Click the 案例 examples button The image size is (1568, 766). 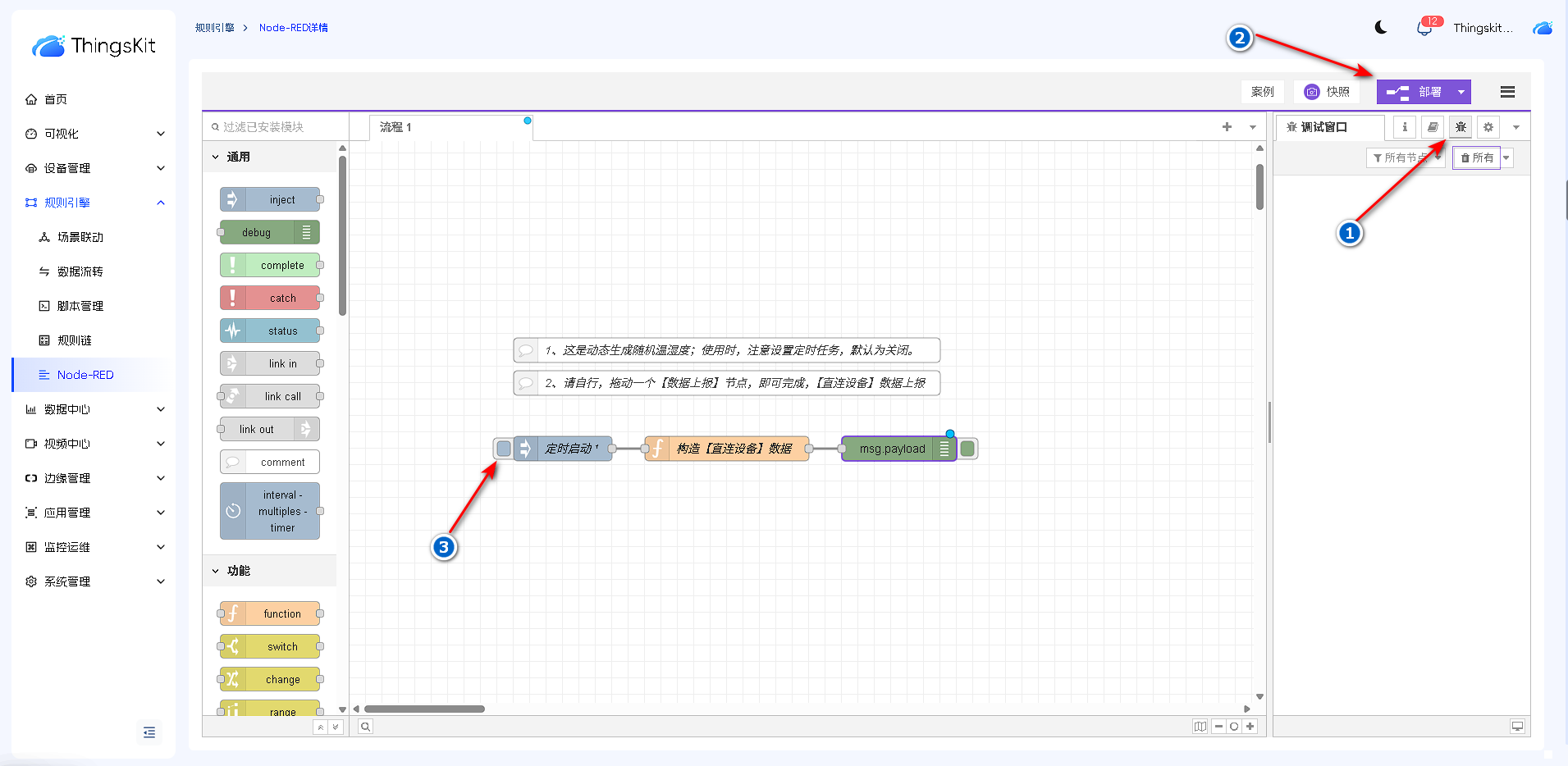point(1262,92)
